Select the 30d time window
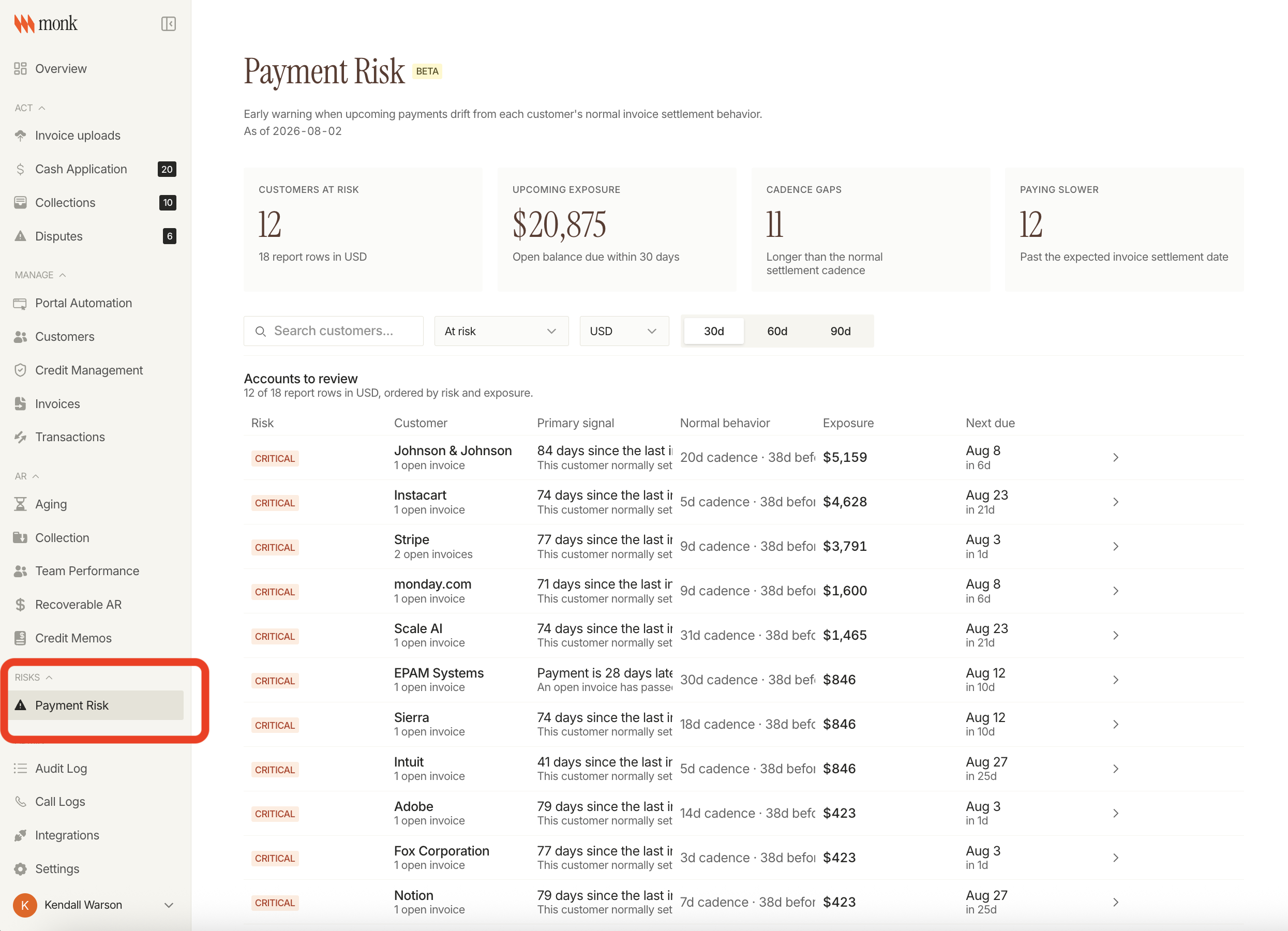The width and height of the screenshot is (1288, 931). (714, 331)
